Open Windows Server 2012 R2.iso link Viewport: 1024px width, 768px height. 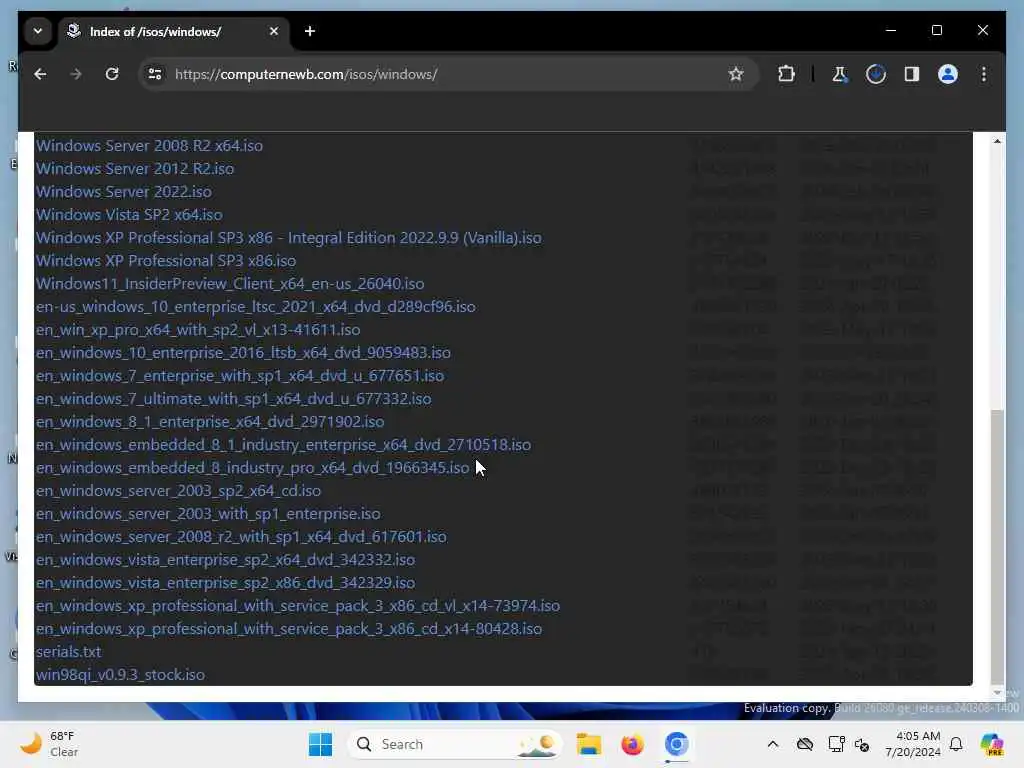pyautogui.click(x=135, y=168)
